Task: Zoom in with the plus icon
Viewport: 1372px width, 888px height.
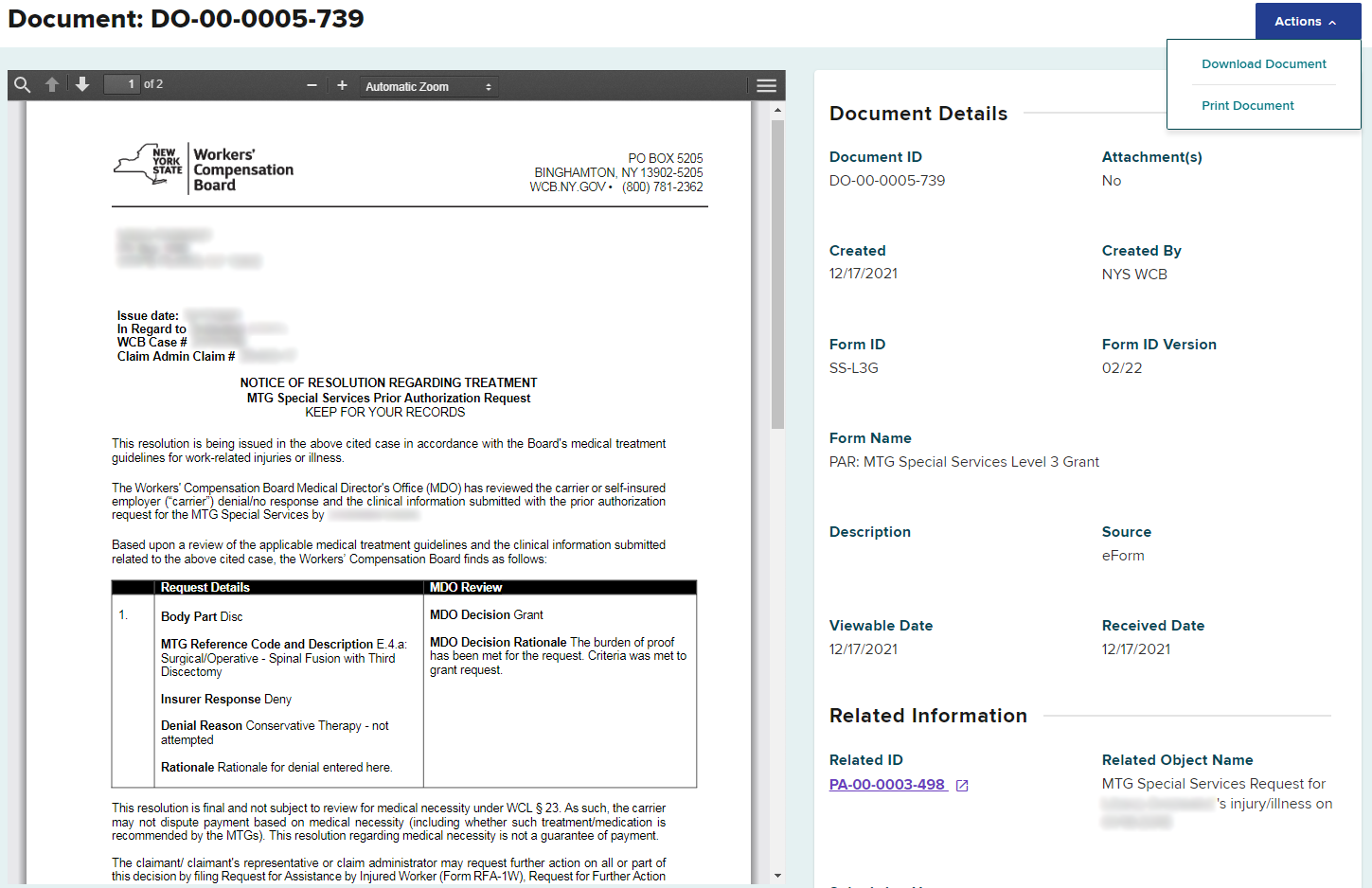Action: (342, 85)
